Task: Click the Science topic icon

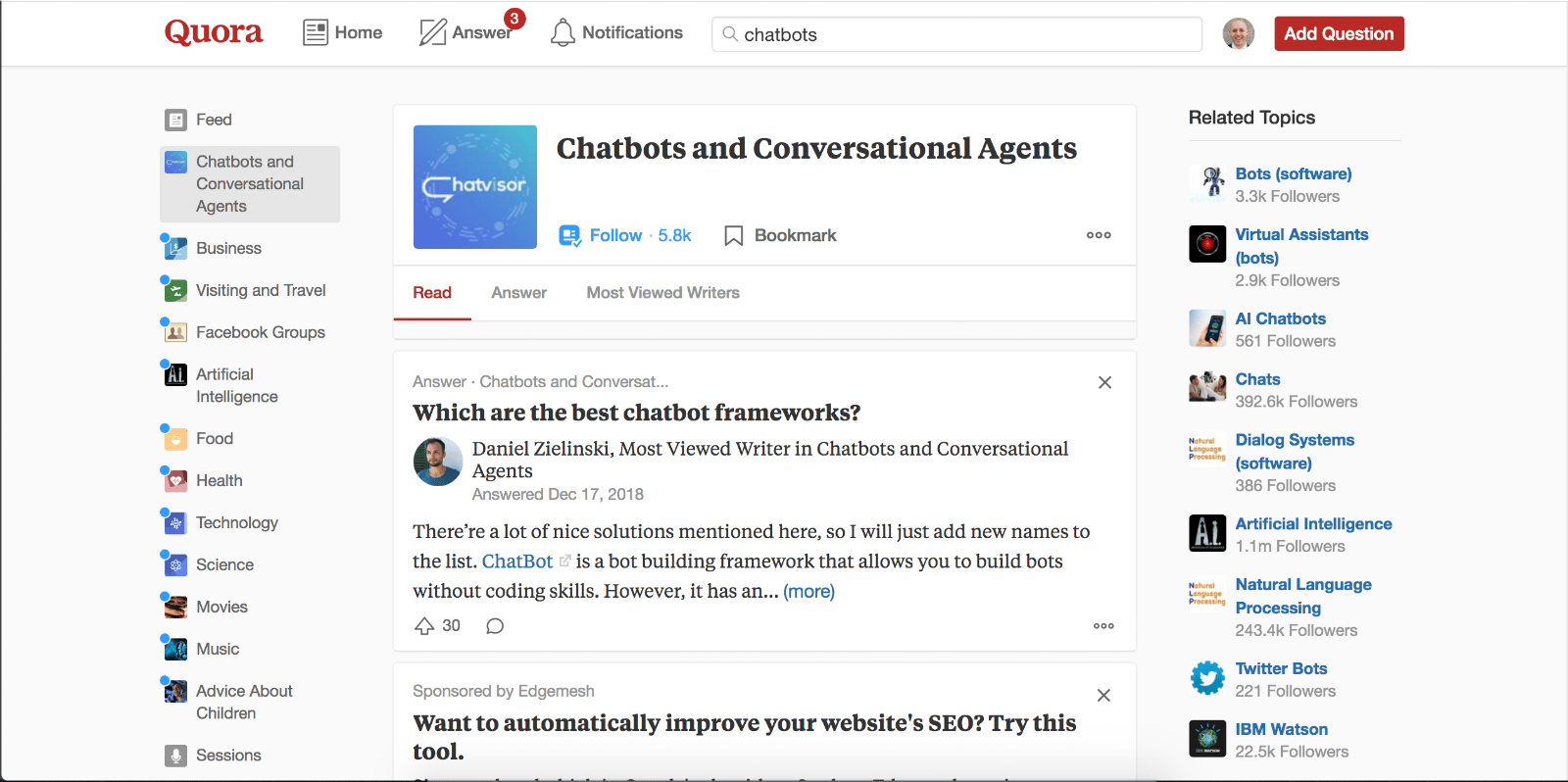Action: [175, 565]
